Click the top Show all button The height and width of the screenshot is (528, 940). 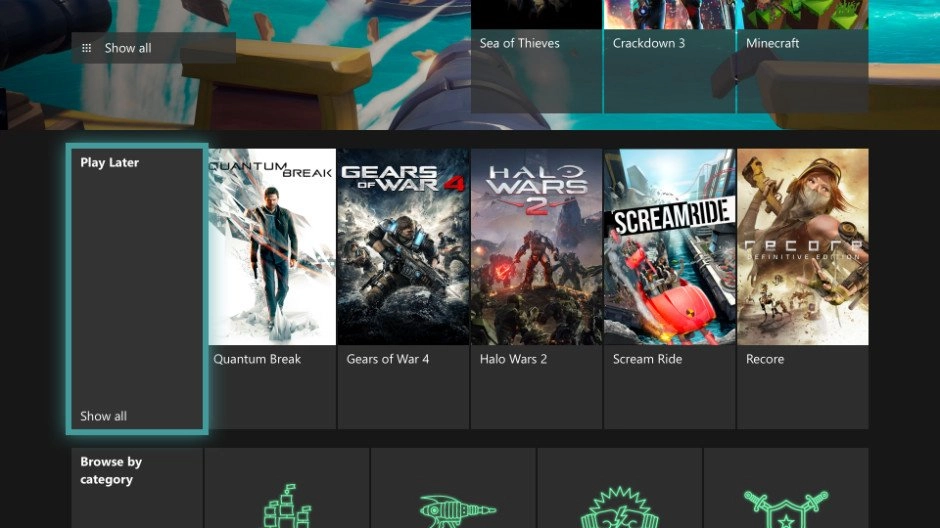pyautogui.click(x=153, y=48)
